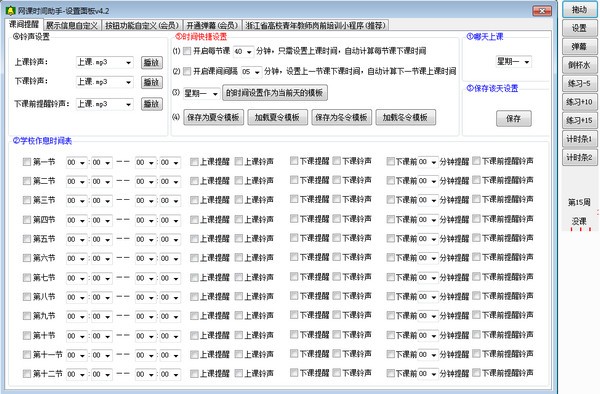Play the 下课前提醒铃声 sound
Image resolution: width=600 pixels, height=394 pixels.
(152, 104)
